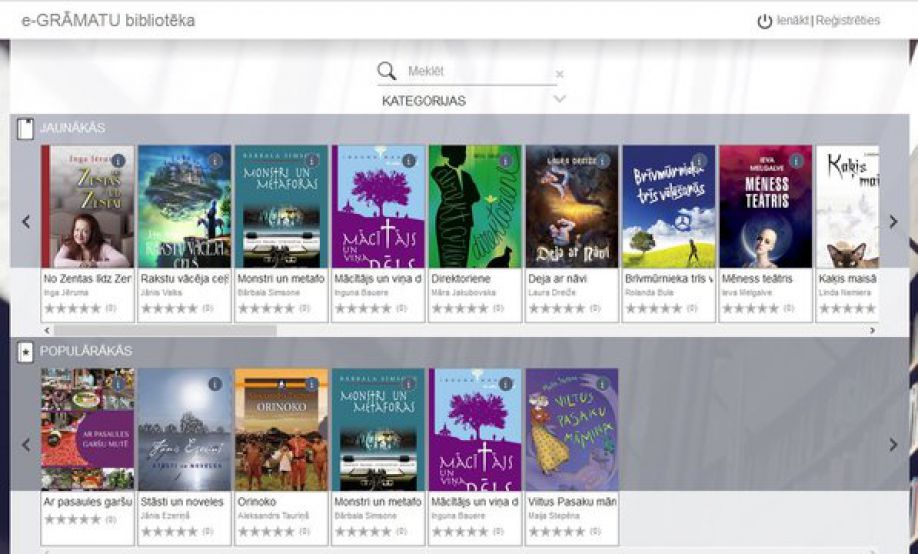Viewport: 918px width, 554px height.
Task: Open info for Viltus Pasaku māmiņa
Action: pos(602,384)
